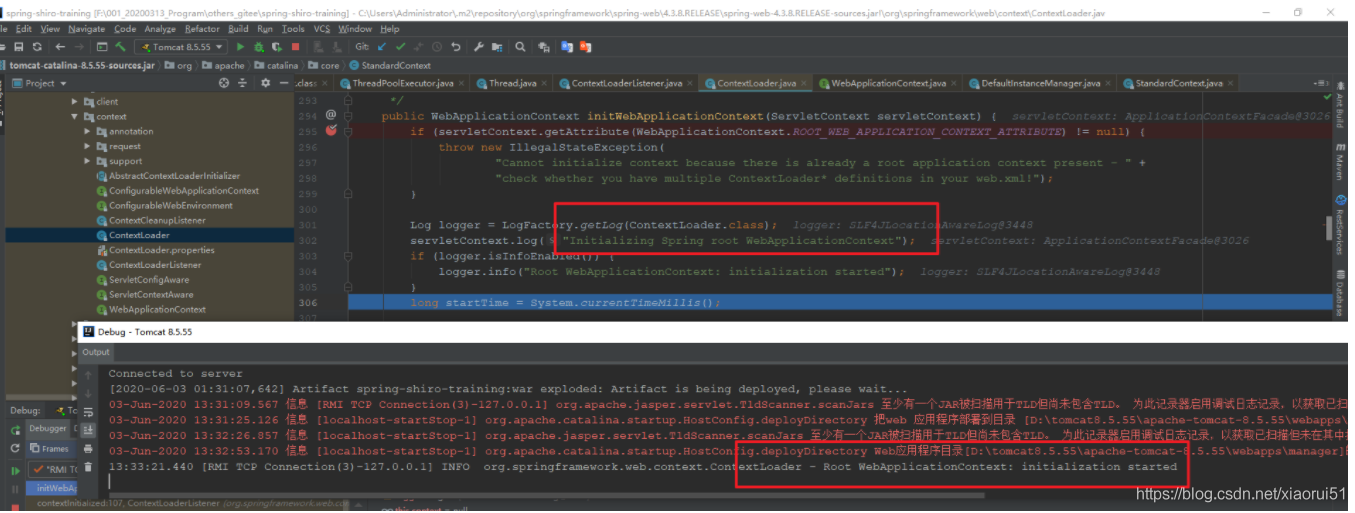This screenshot has width=1355, height=513.
Task: Select the Output tab in debug window
Action: pos(96,352)
